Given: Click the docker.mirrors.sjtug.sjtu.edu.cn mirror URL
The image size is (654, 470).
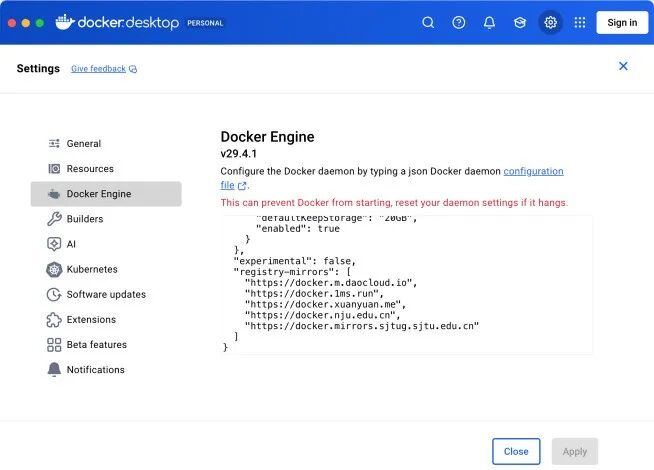Looking at the screenshot, I should tap(362, 326).
